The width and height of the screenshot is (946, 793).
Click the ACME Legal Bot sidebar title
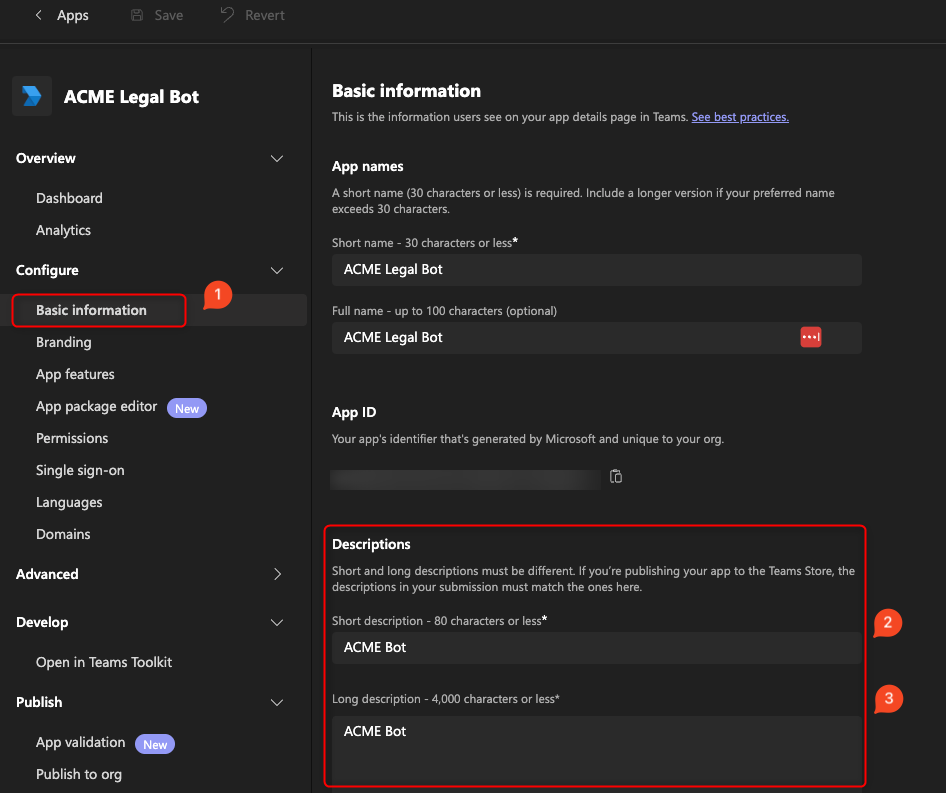(x=132, y=97)
